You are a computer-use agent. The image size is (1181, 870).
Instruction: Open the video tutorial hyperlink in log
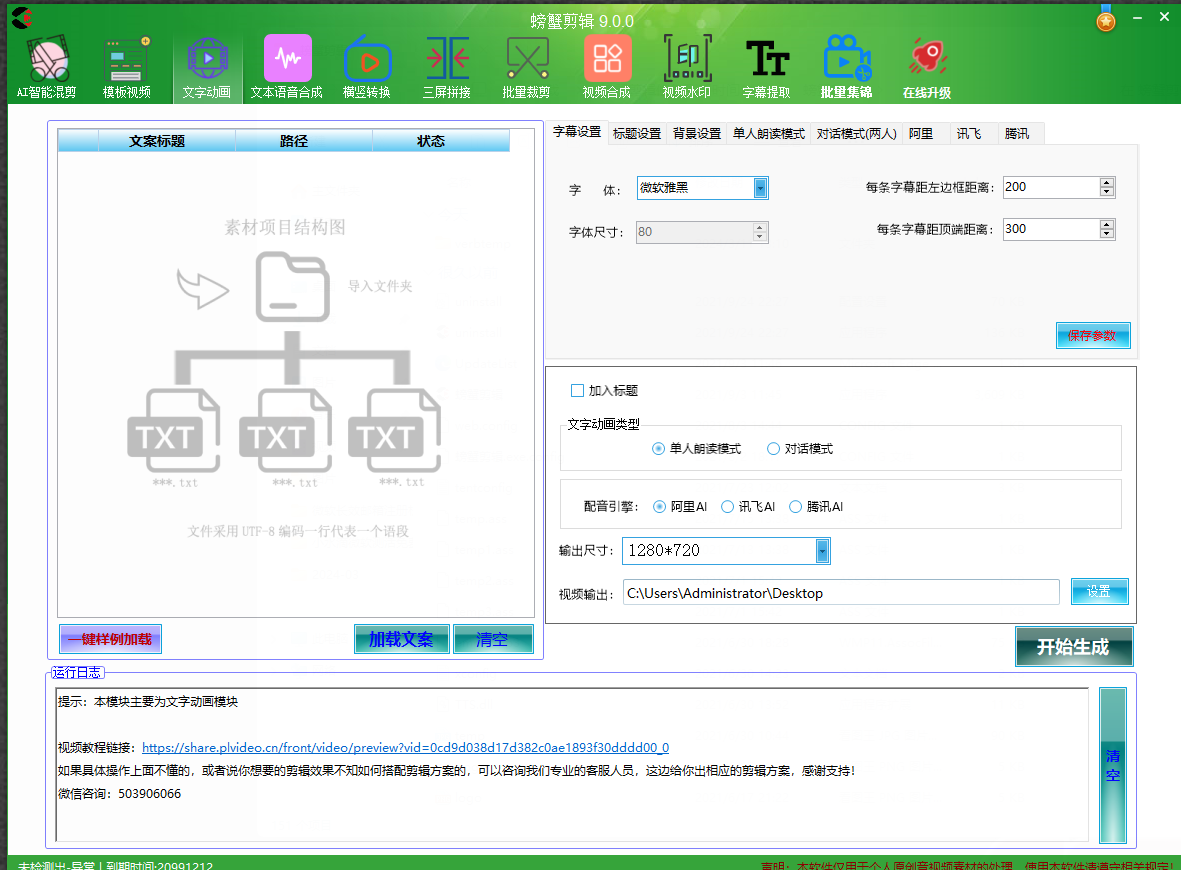click(405, 747)
